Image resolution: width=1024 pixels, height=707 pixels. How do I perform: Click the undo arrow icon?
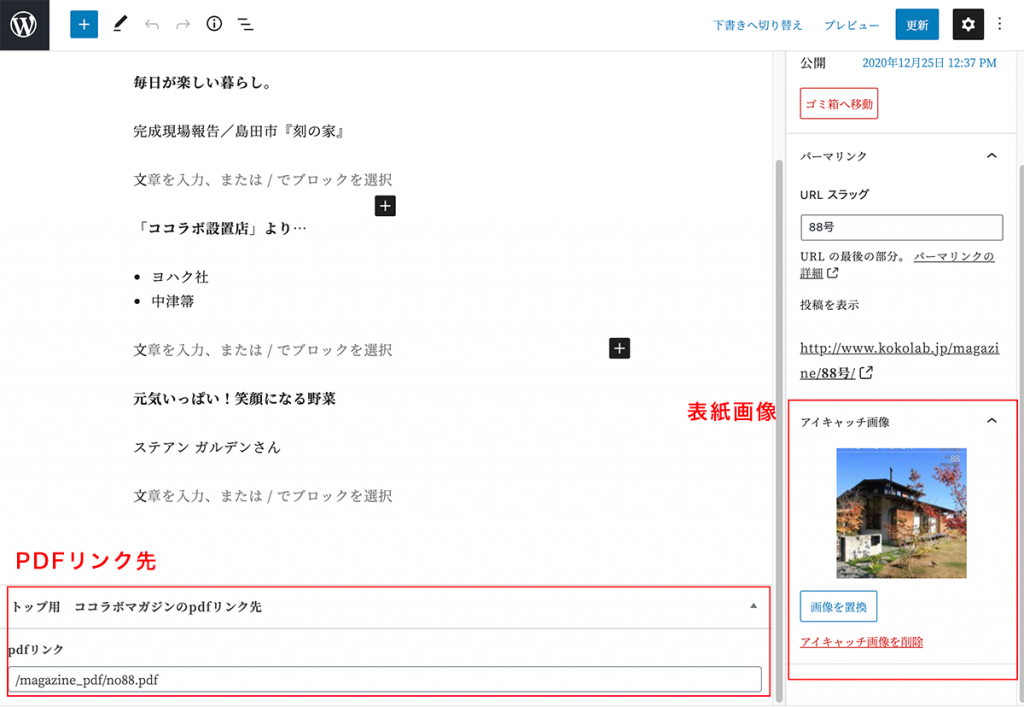(x=152, y=25)
